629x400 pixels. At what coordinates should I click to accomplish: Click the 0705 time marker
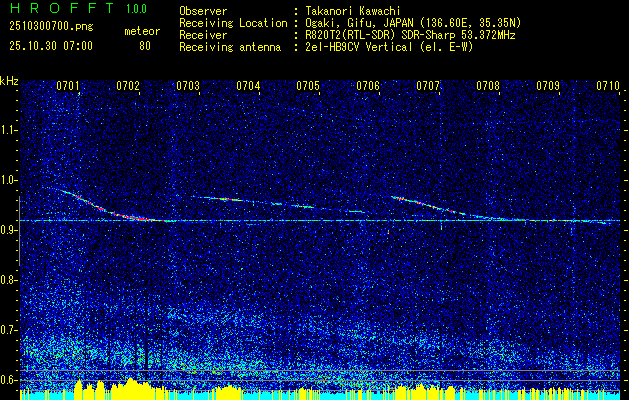coord(308,85)
